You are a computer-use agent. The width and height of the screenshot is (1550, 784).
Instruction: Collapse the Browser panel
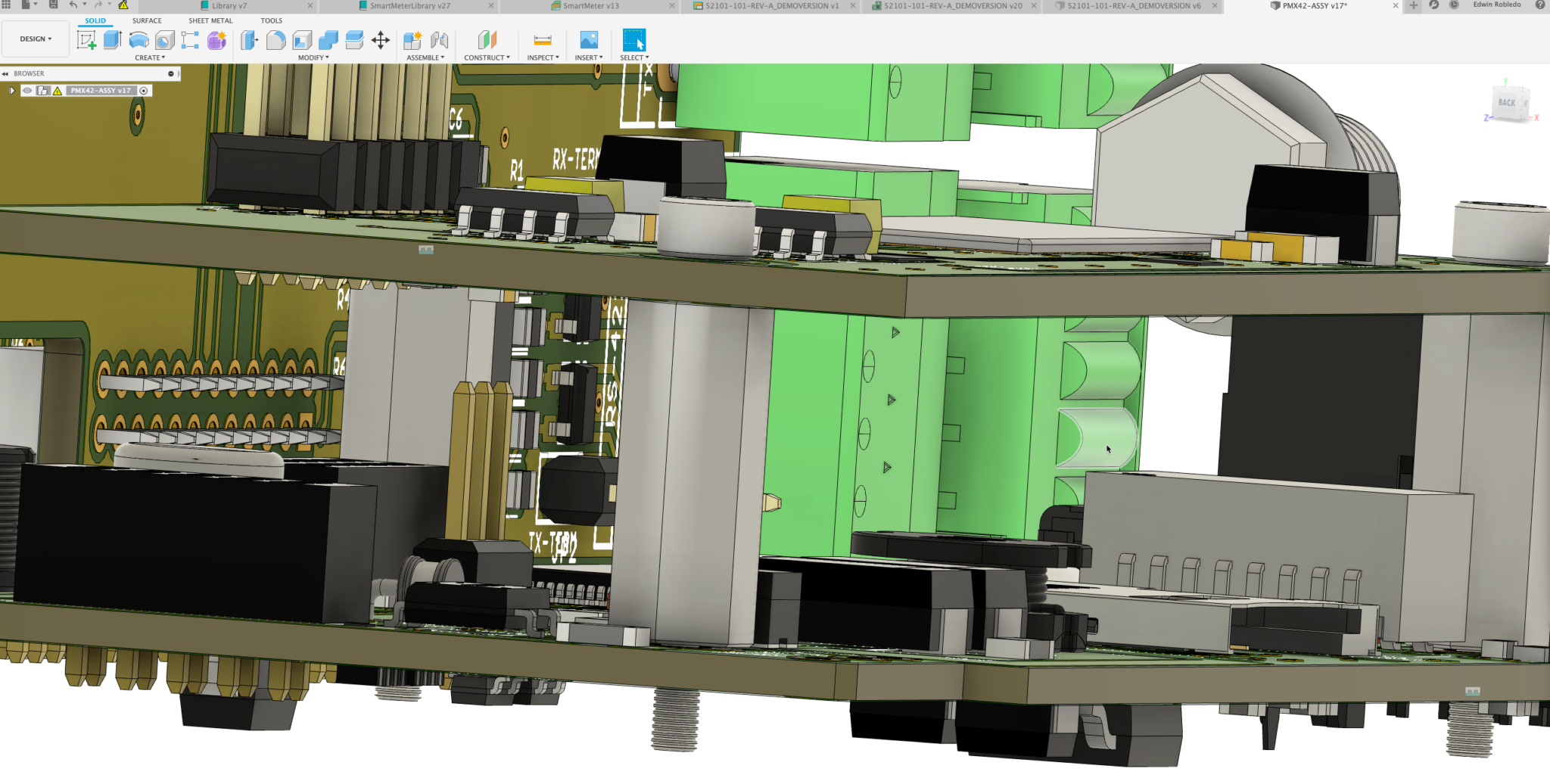click(8, 73)
